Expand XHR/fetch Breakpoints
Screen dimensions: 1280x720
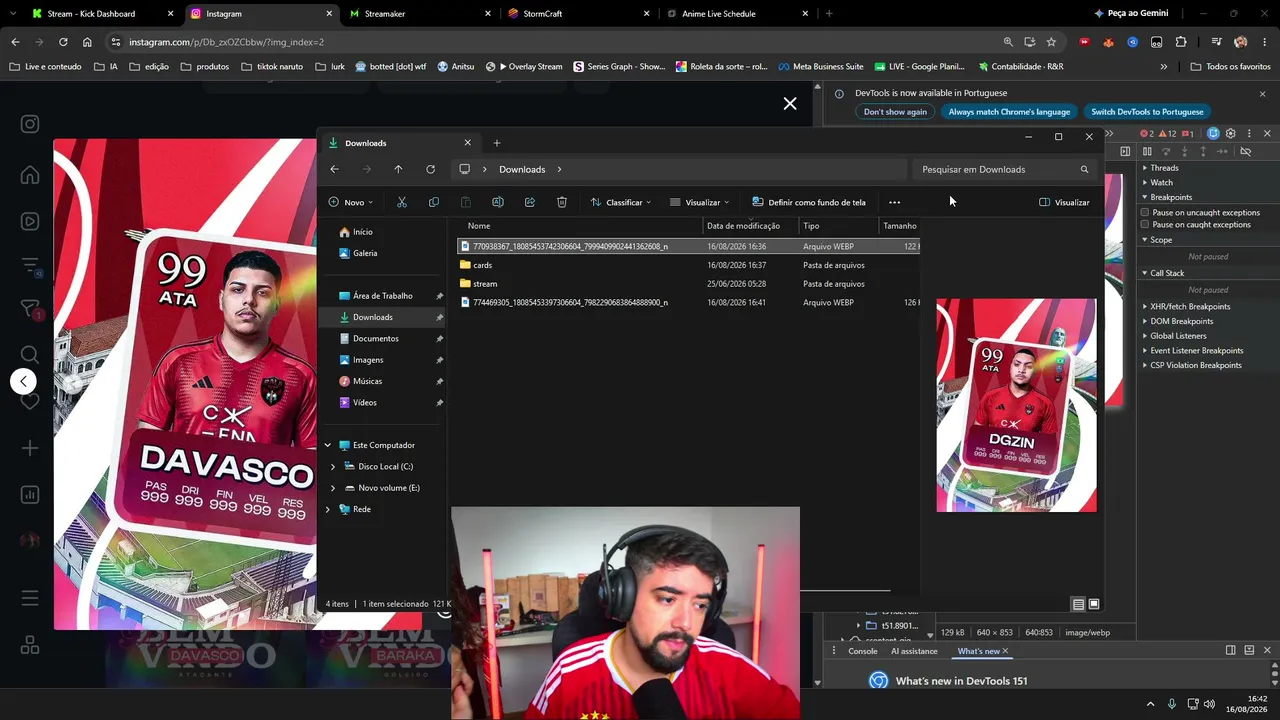(1190, 307)
